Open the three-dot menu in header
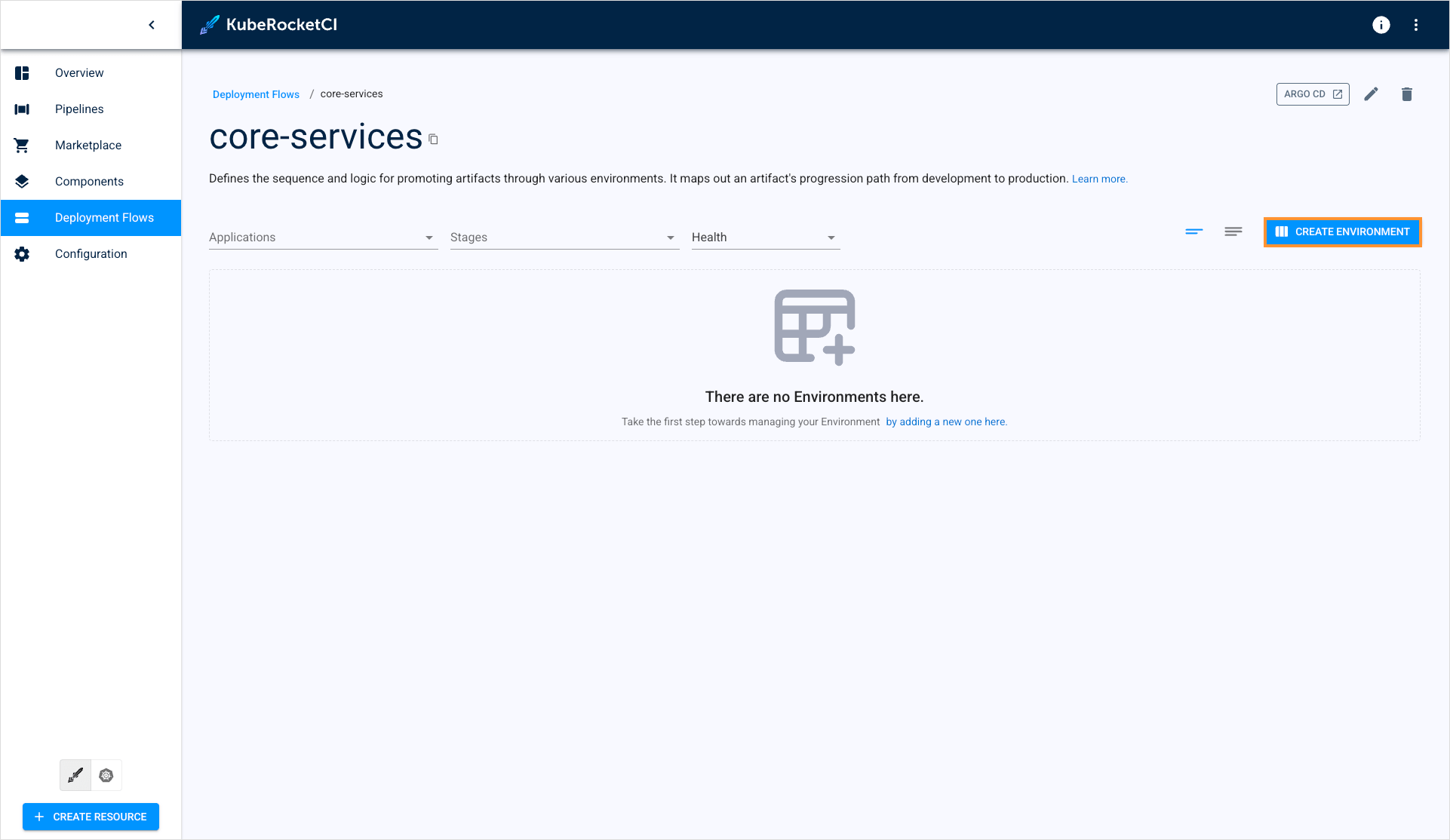1450x840 pixels. pyautogui.click(x=1416, y=25)
